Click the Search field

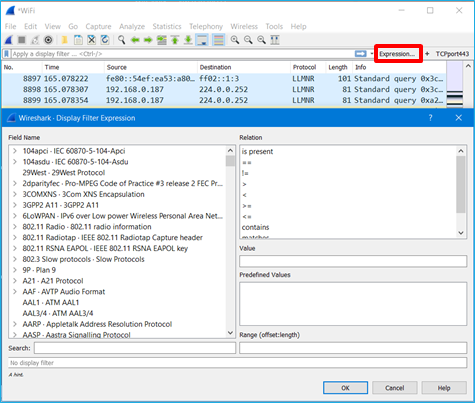[135, 348]
